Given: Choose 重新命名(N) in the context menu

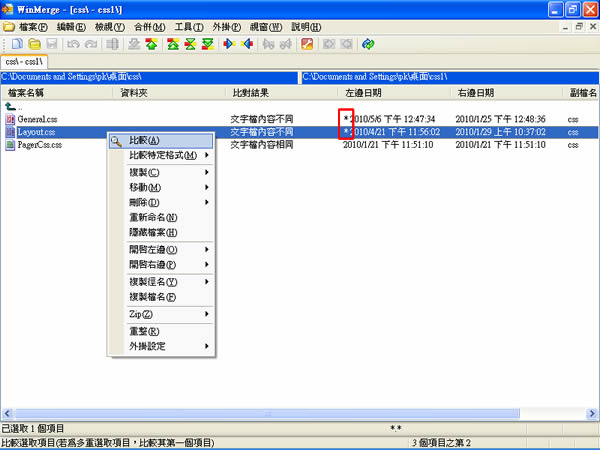Looking at the screenshot, I should [x=161, y=217].
